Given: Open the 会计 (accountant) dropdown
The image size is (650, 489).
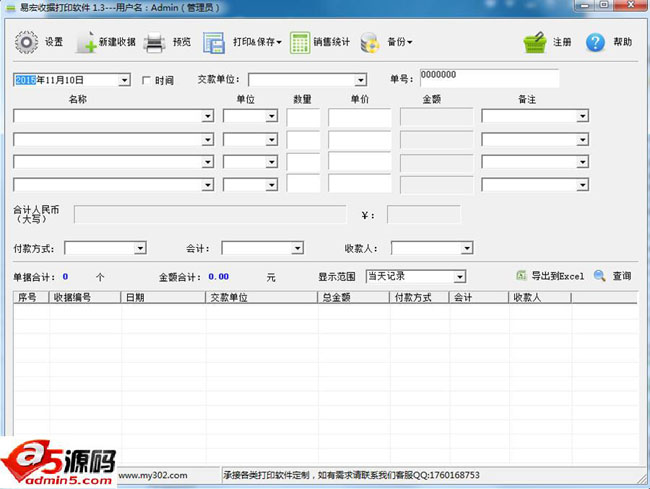Looking at the screenshot, I should click(297, 248).
